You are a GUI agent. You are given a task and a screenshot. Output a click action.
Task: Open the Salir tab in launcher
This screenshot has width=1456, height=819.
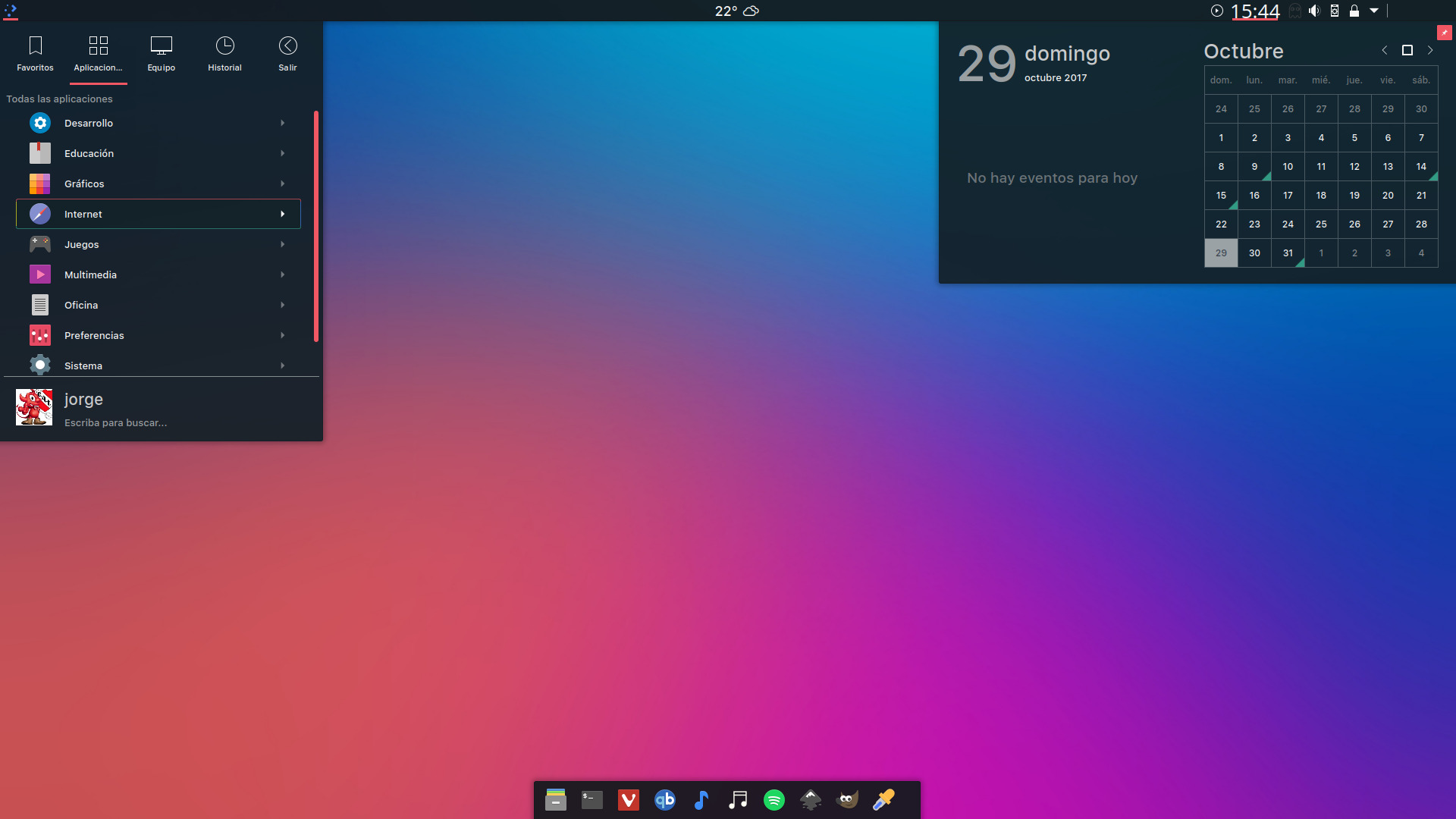coord(287,53)
